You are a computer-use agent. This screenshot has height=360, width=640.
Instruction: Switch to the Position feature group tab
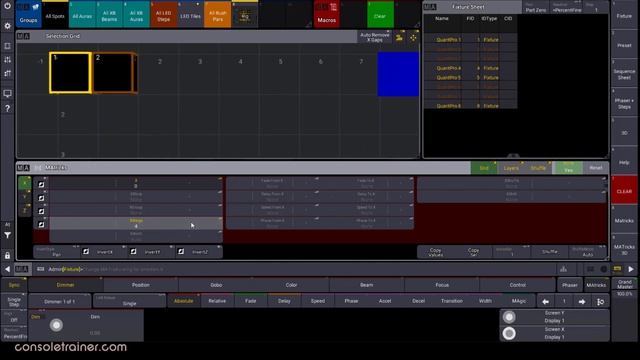click(141, 285)
